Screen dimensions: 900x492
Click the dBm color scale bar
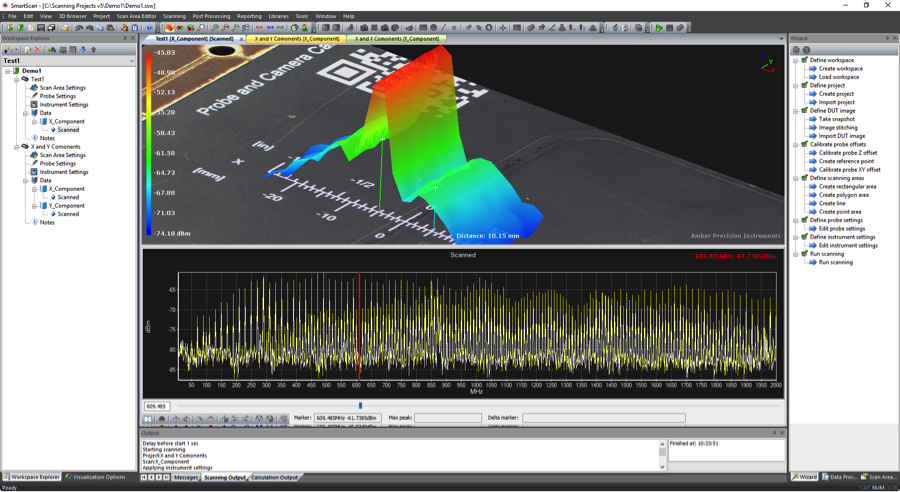point(149,144)
